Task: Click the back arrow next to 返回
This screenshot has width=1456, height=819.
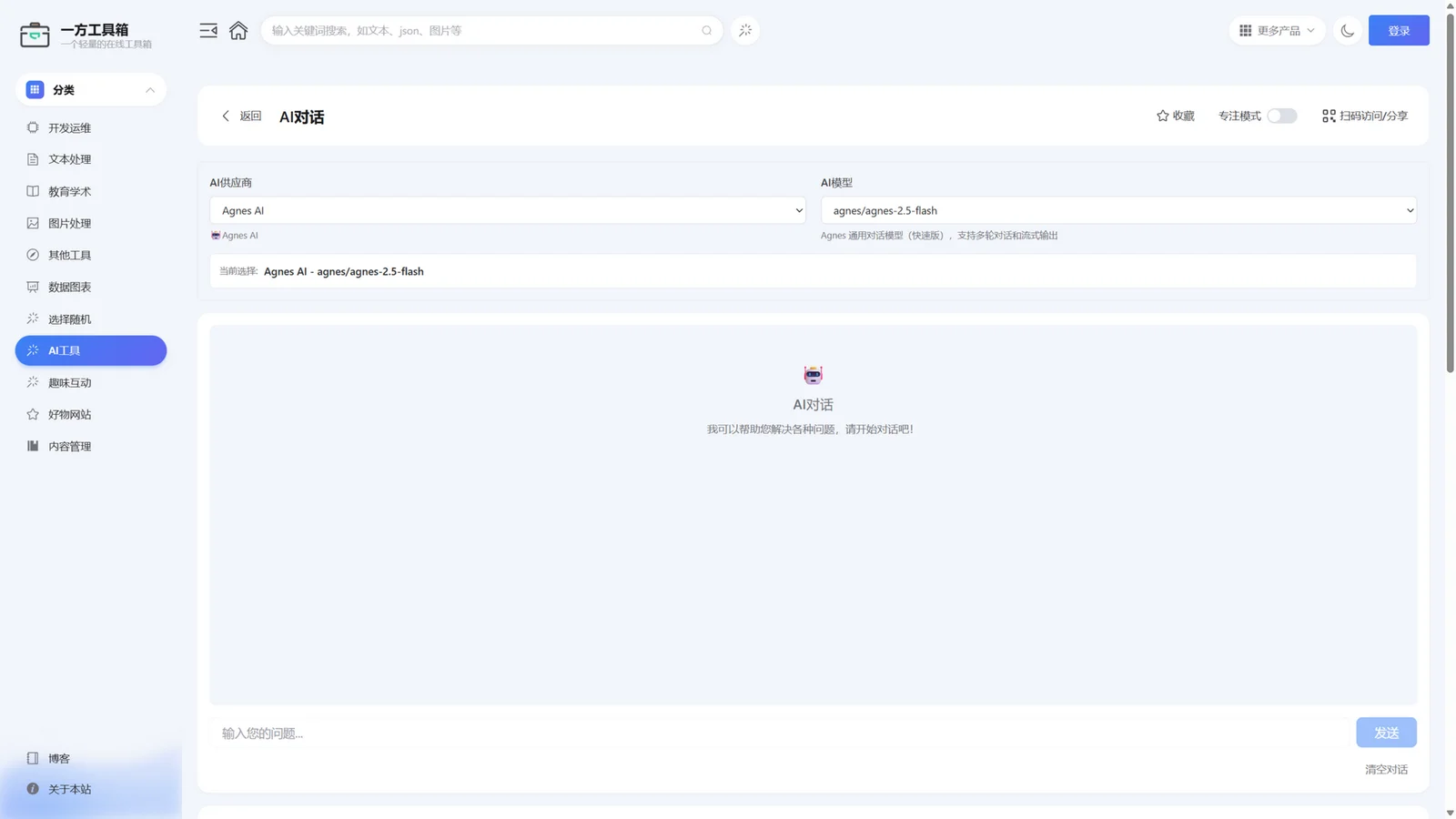Action: (x=226, y=116)
